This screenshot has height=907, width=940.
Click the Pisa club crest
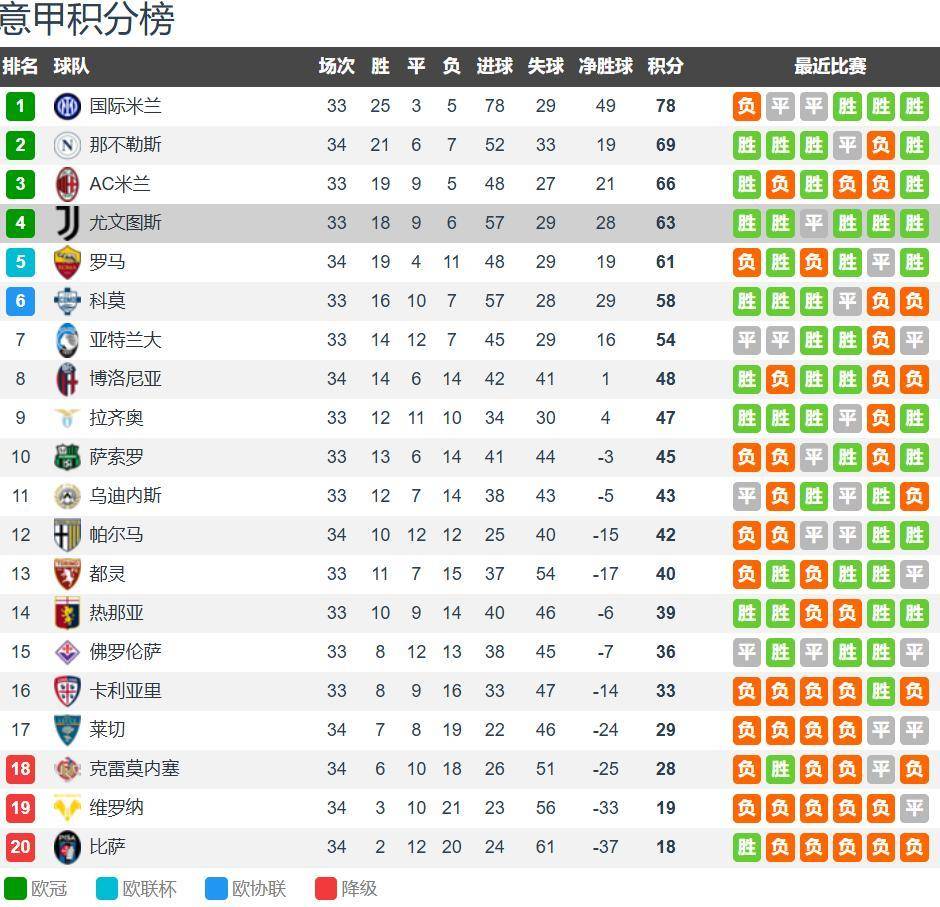tap(67, 847)
